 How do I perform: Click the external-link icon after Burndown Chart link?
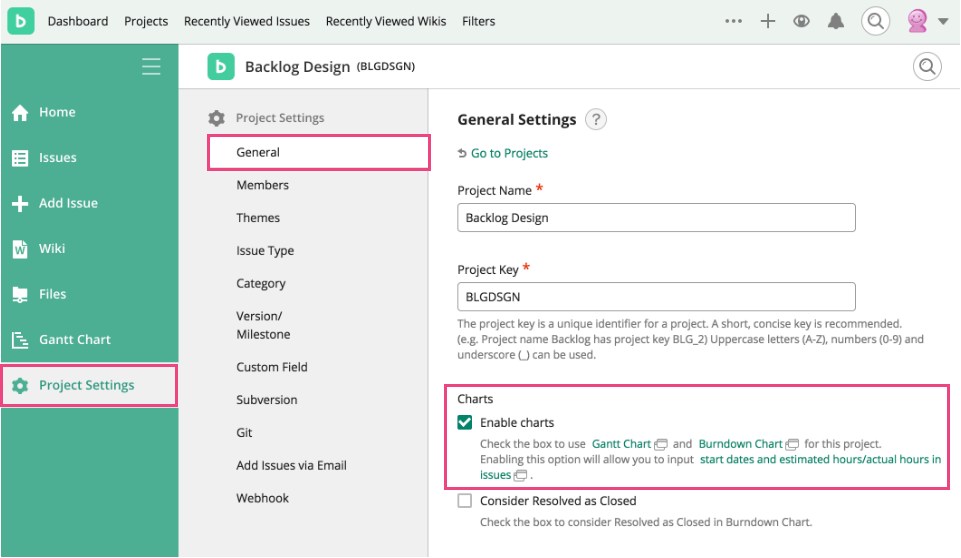pyautogui.click(x=792, y=445)
